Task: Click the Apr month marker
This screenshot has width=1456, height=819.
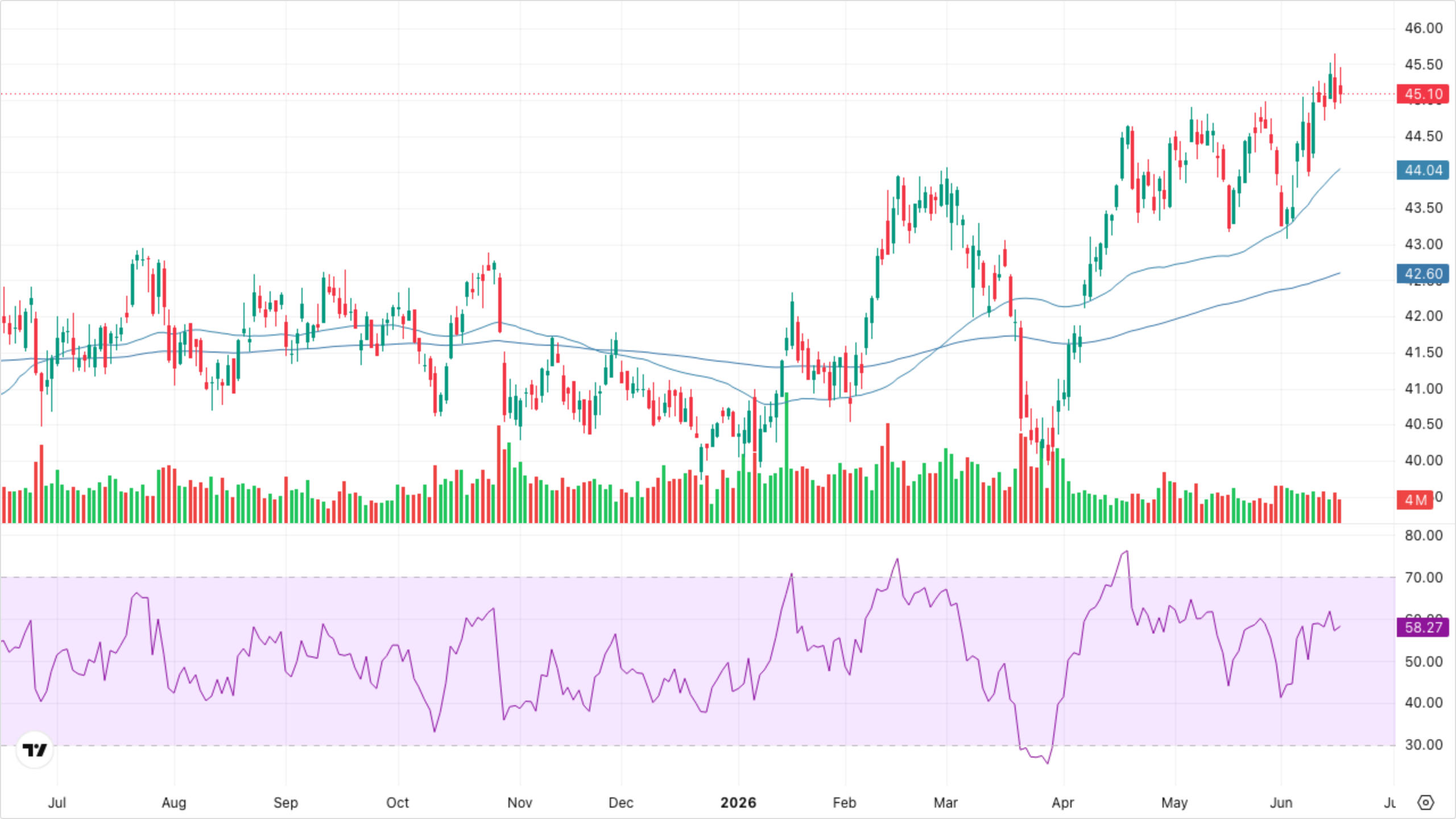Action: click(1062, 803)
